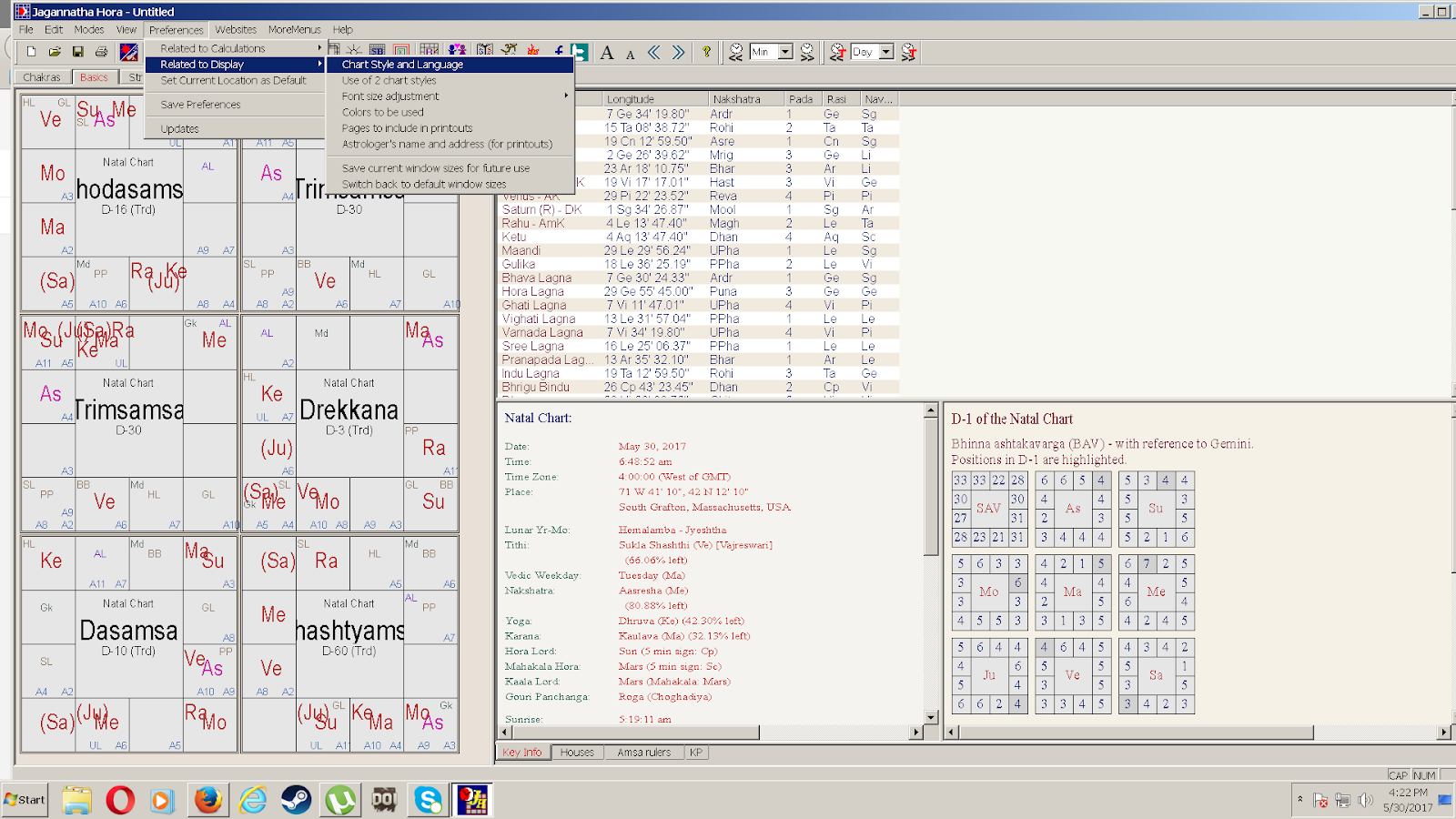Screen dimensions: 1456x819
Task: Click the Save floppy disk toolbar icon
Action: (78, 52)
